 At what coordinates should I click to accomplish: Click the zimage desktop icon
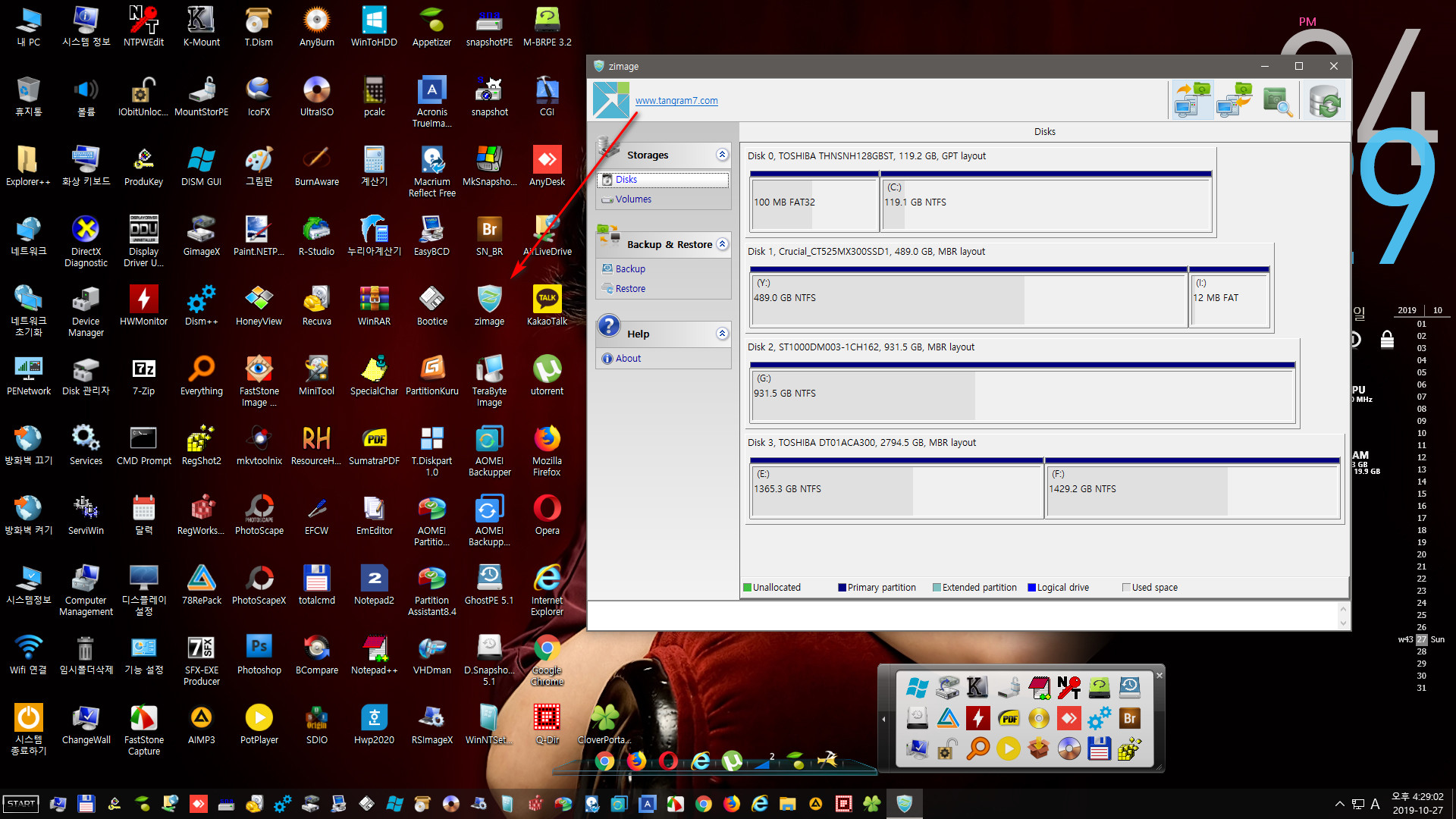coord(489,305)
